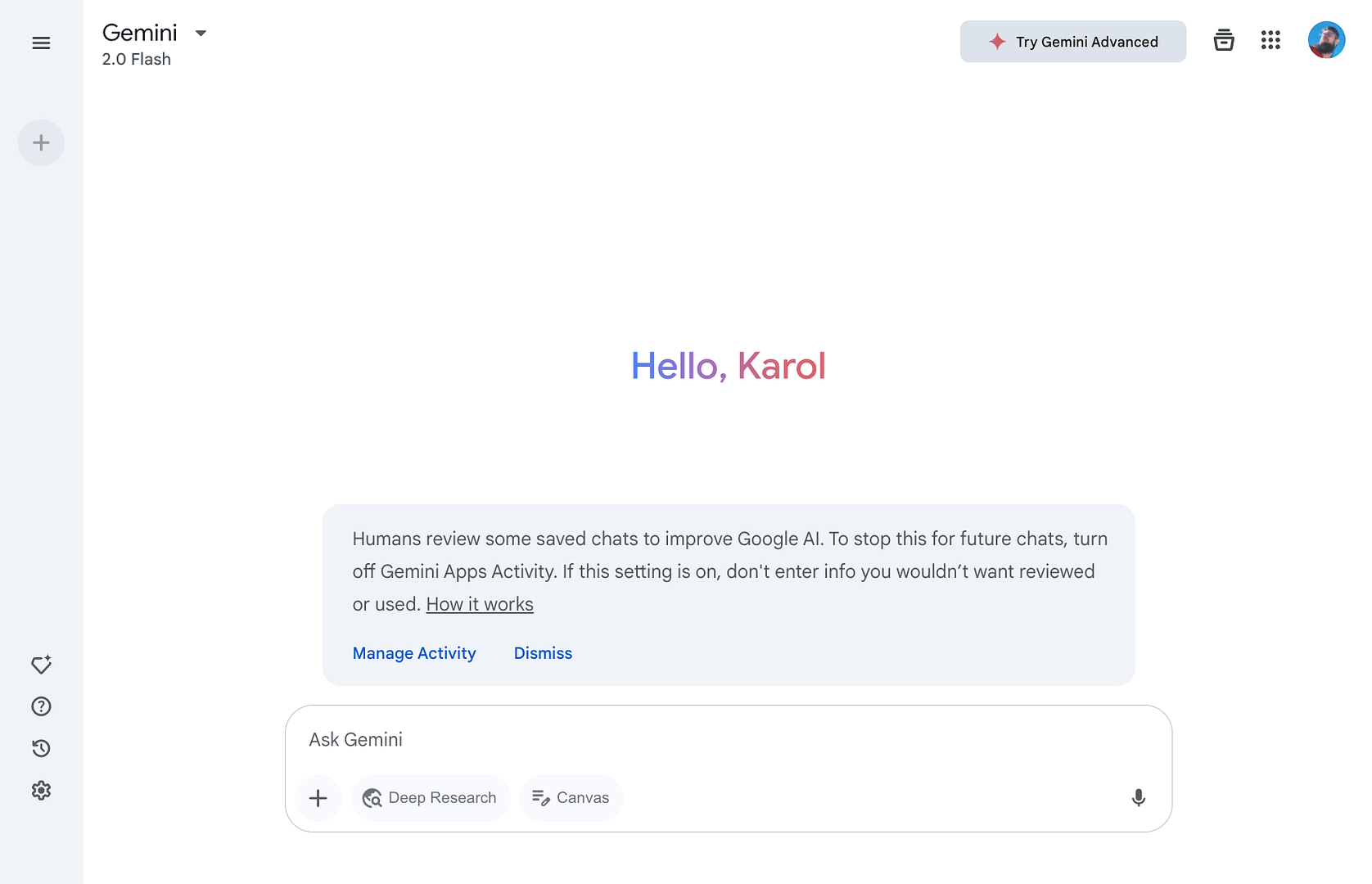Open the Activity history clock icon
This screenshot has height=884, width=1372.
pos(41,748)
